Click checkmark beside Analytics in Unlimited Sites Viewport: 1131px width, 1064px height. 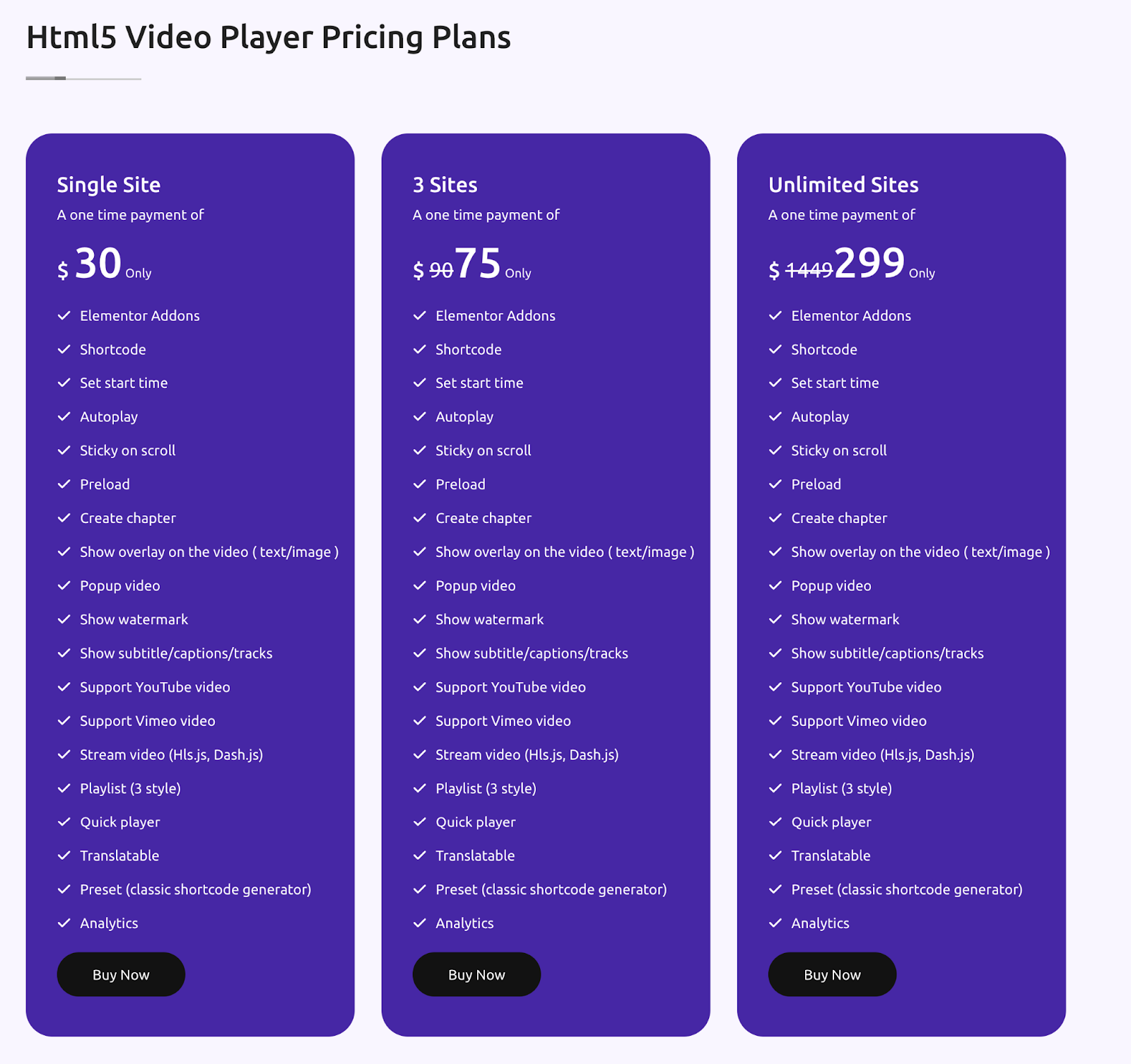coord(775,923)
